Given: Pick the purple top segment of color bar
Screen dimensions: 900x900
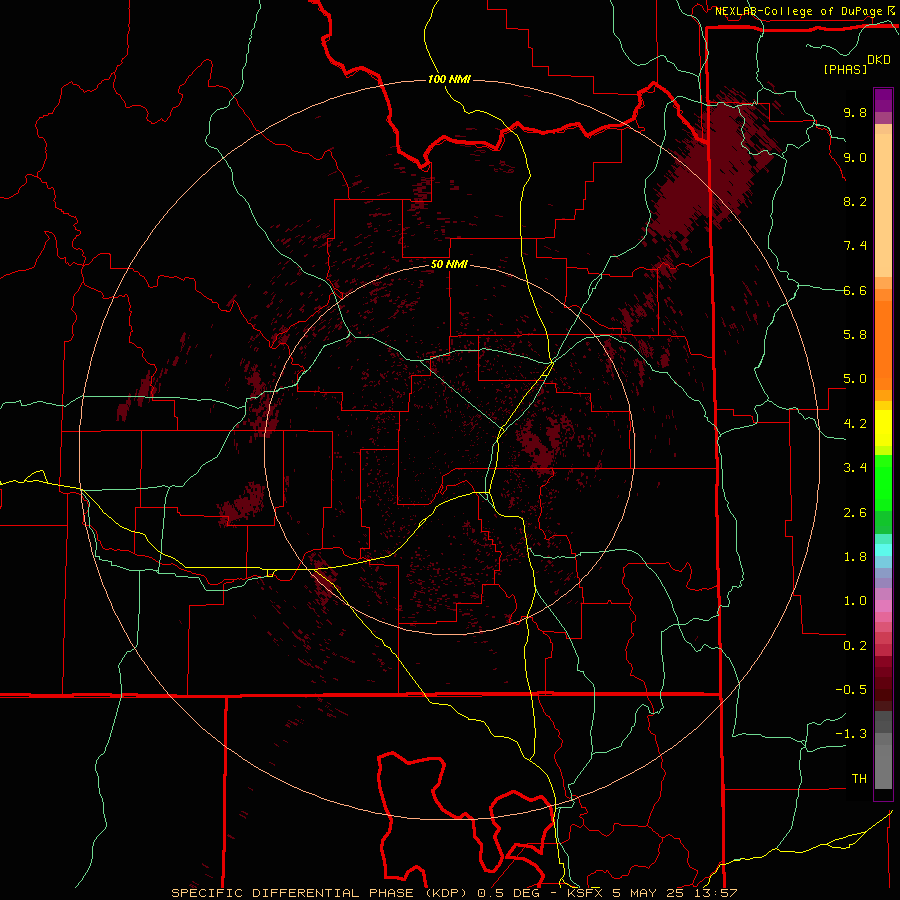Looking at the screenshot, I should (883, 100).
